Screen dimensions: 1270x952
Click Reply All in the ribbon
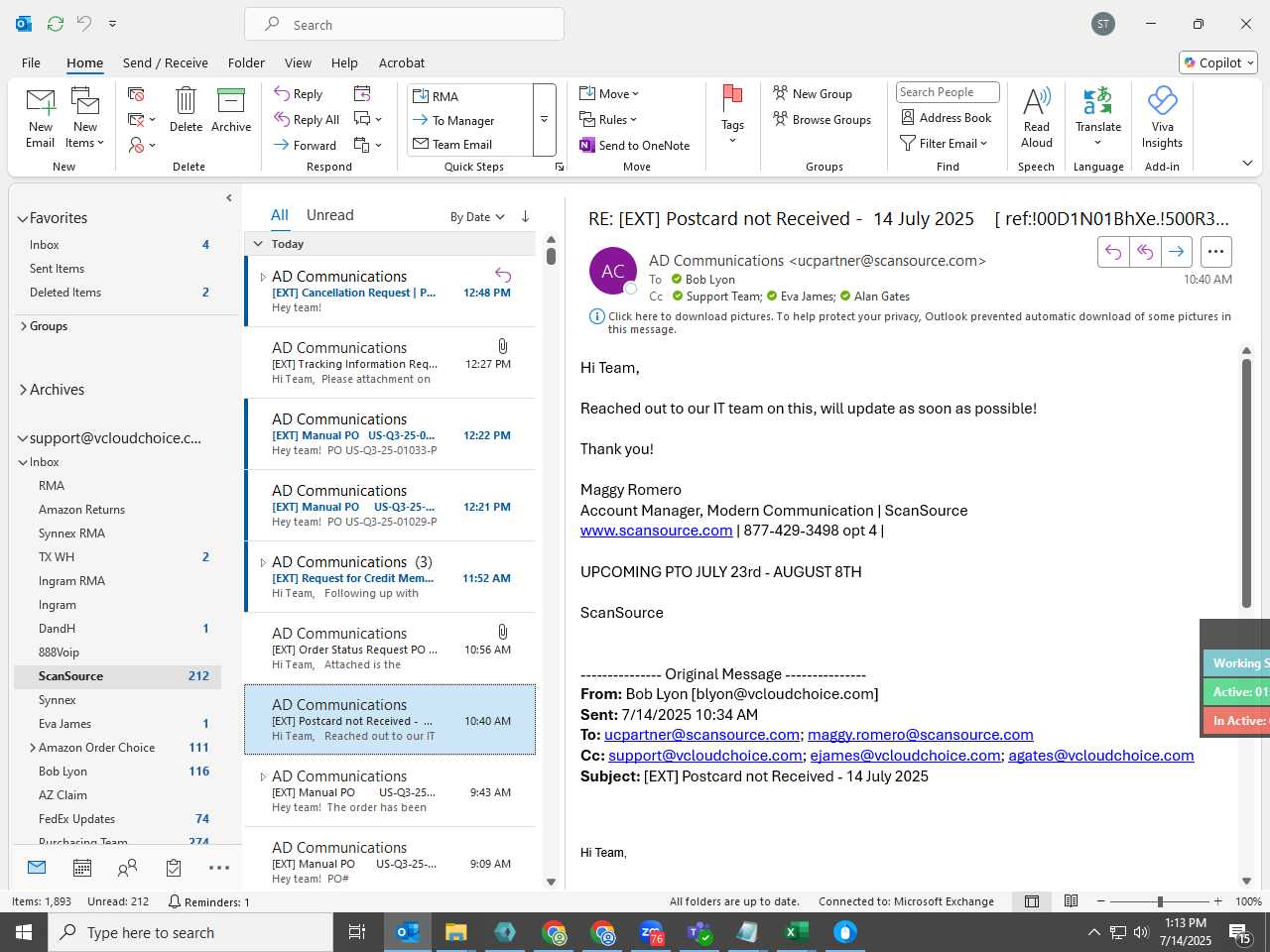(x=307, y=119)
